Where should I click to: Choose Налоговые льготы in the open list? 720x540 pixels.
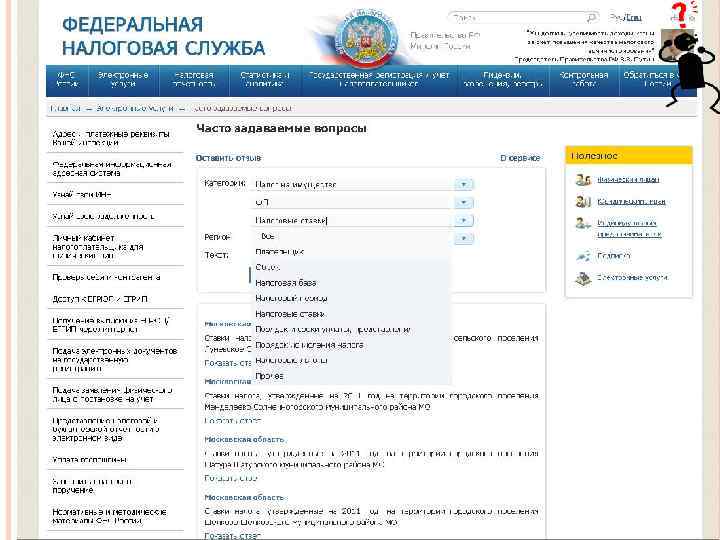tap(351, 360)
